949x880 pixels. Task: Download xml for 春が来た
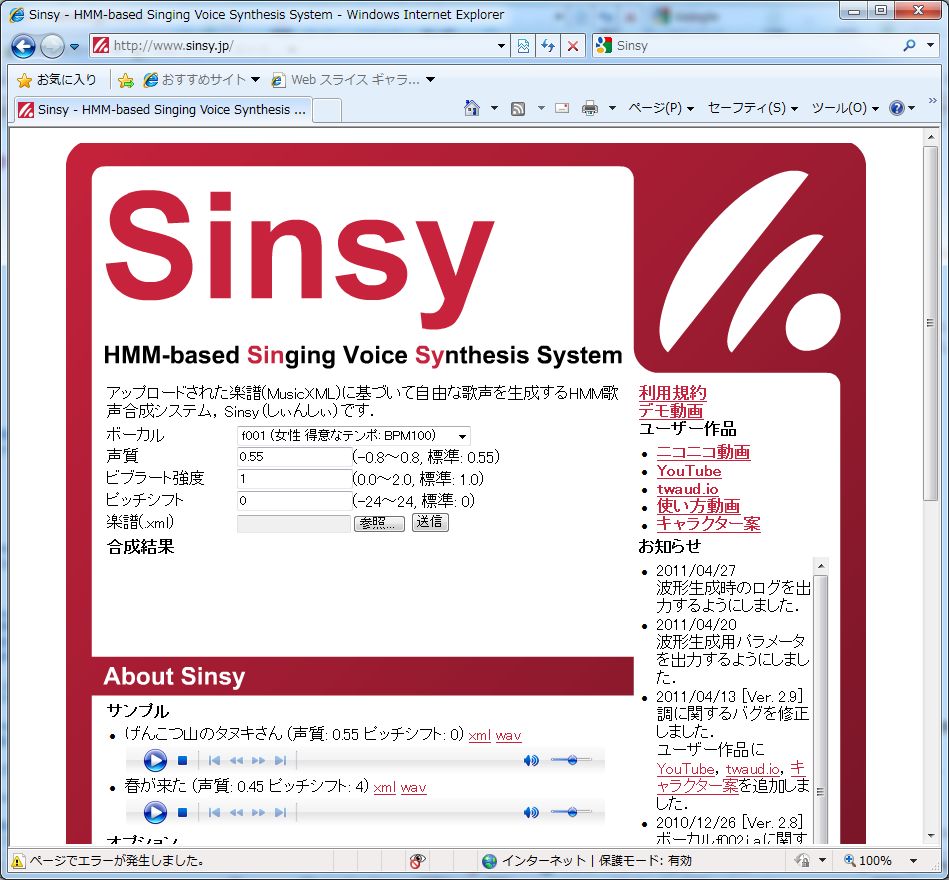point(384,788)
